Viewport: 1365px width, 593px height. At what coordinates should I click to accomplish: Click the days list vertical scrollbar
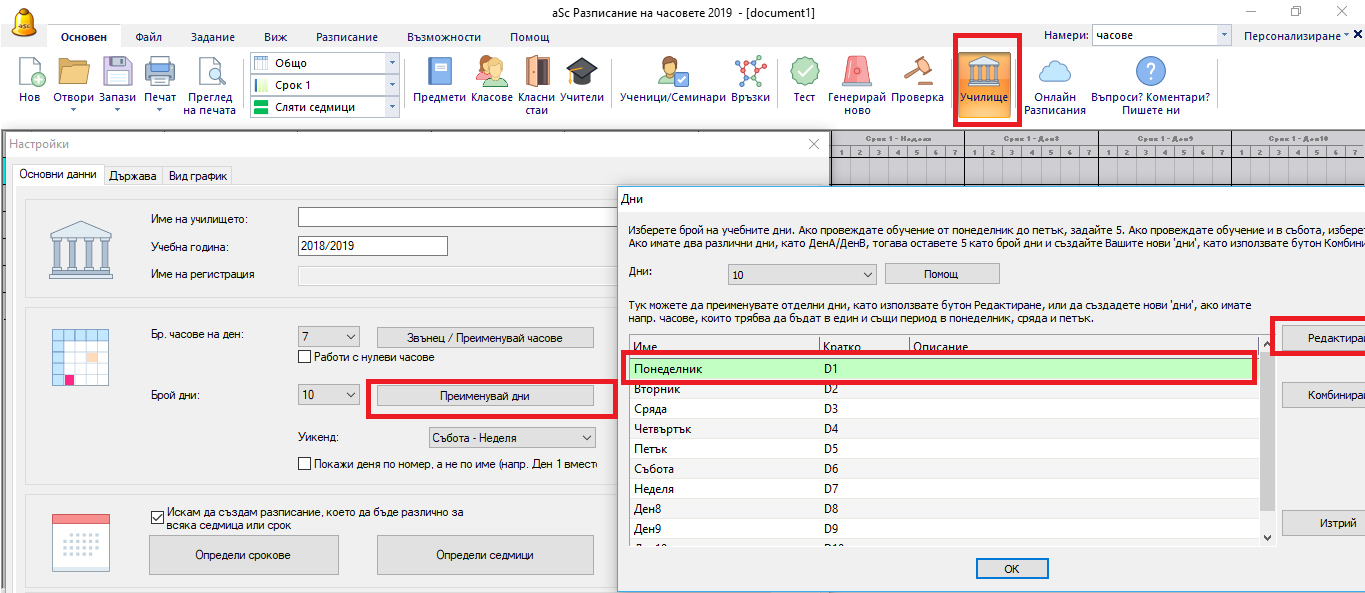click(x=1267, y=450)
